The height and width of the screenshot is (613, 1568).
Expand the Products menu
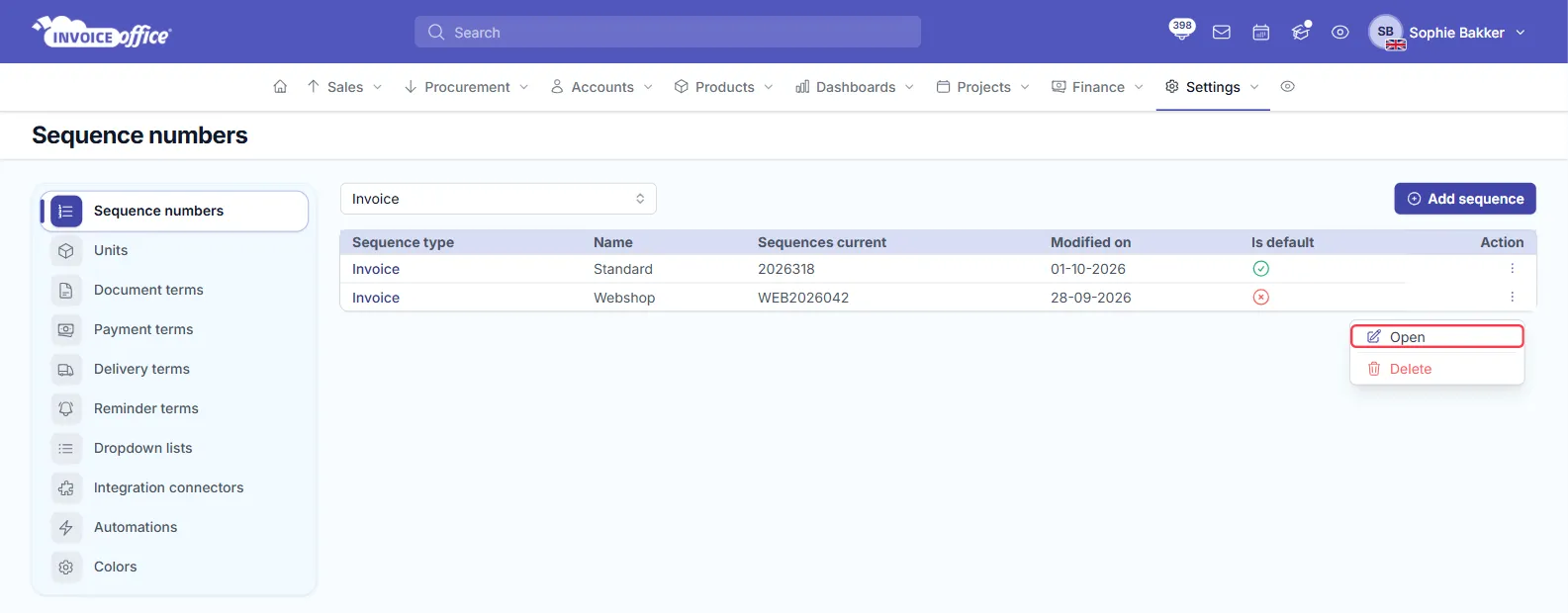tap(724, 87)
